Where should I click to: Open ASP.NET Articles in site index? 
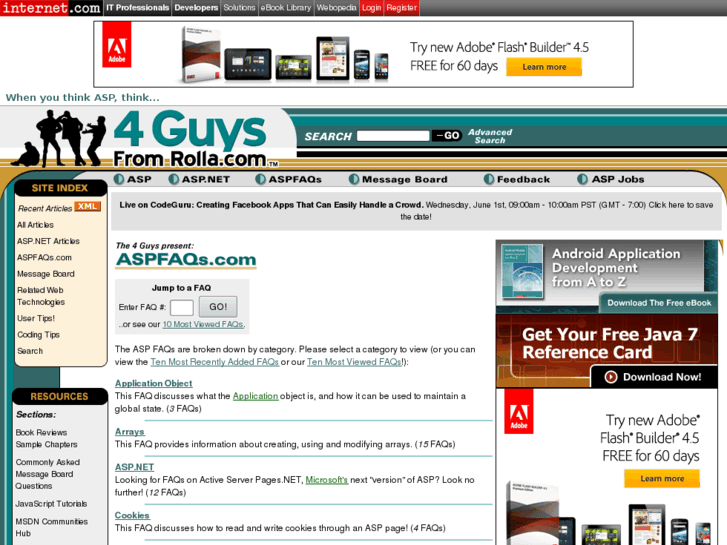(48, 241)
